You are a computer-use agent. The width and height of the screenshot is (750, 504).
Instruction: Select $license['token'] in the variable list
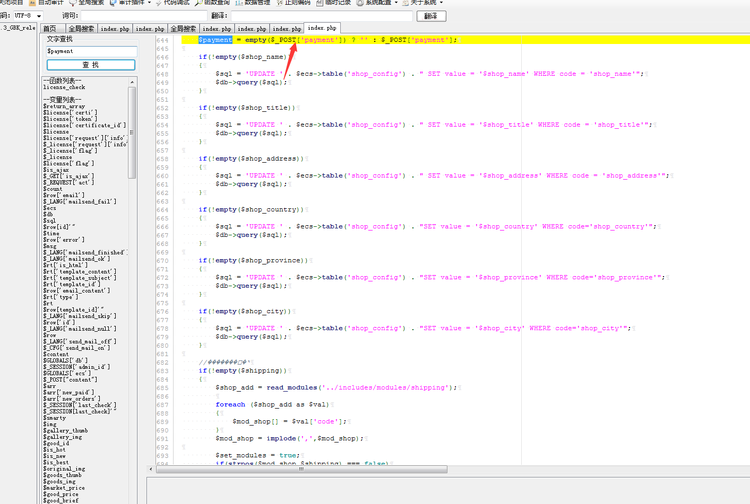coord(70,118)
